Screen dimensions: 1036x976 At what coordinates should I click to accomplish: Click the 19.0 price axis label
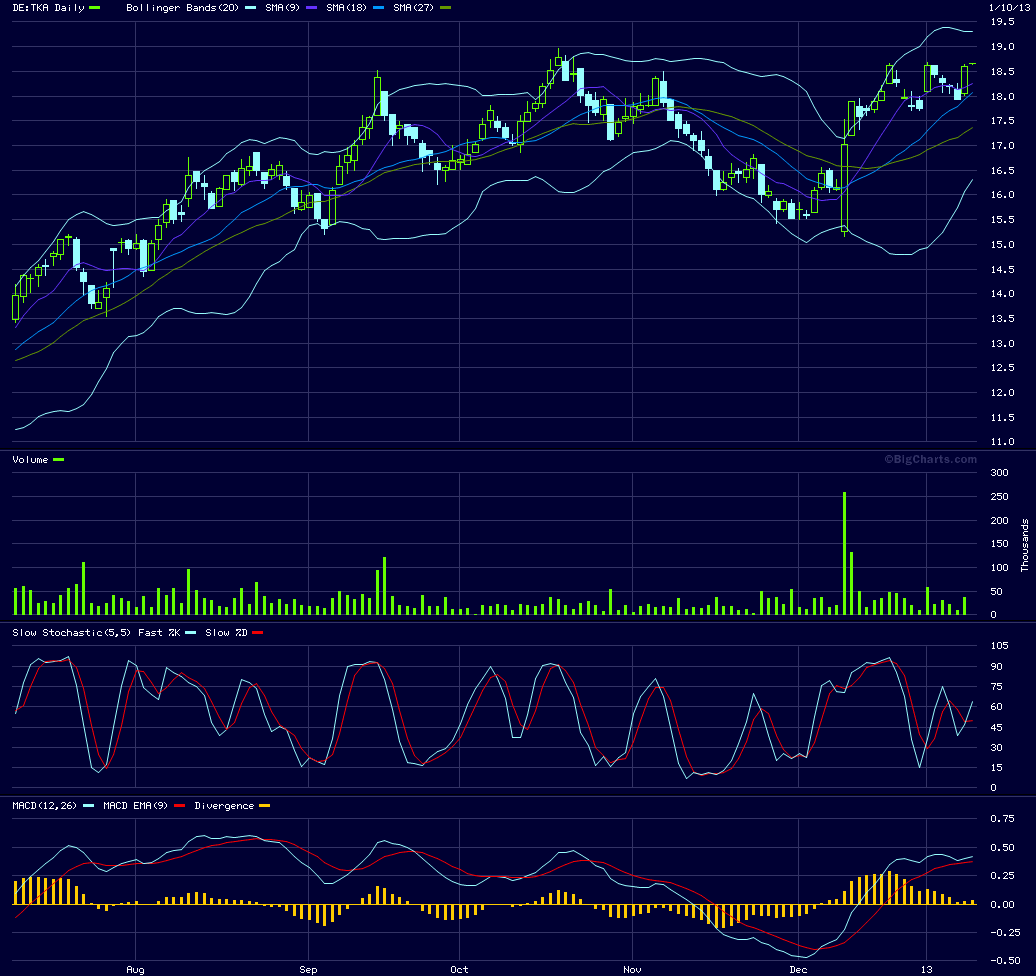[x=1002, y=47]
